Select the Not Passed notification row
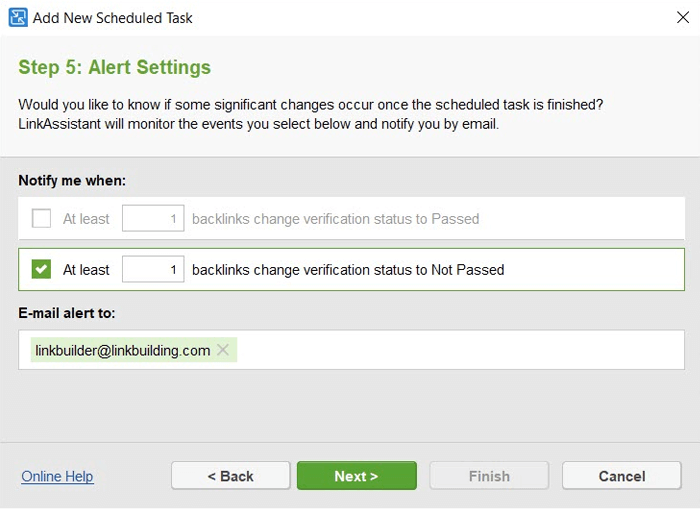The width and height of the screenshot is (700, 509). tap(351, 269)
